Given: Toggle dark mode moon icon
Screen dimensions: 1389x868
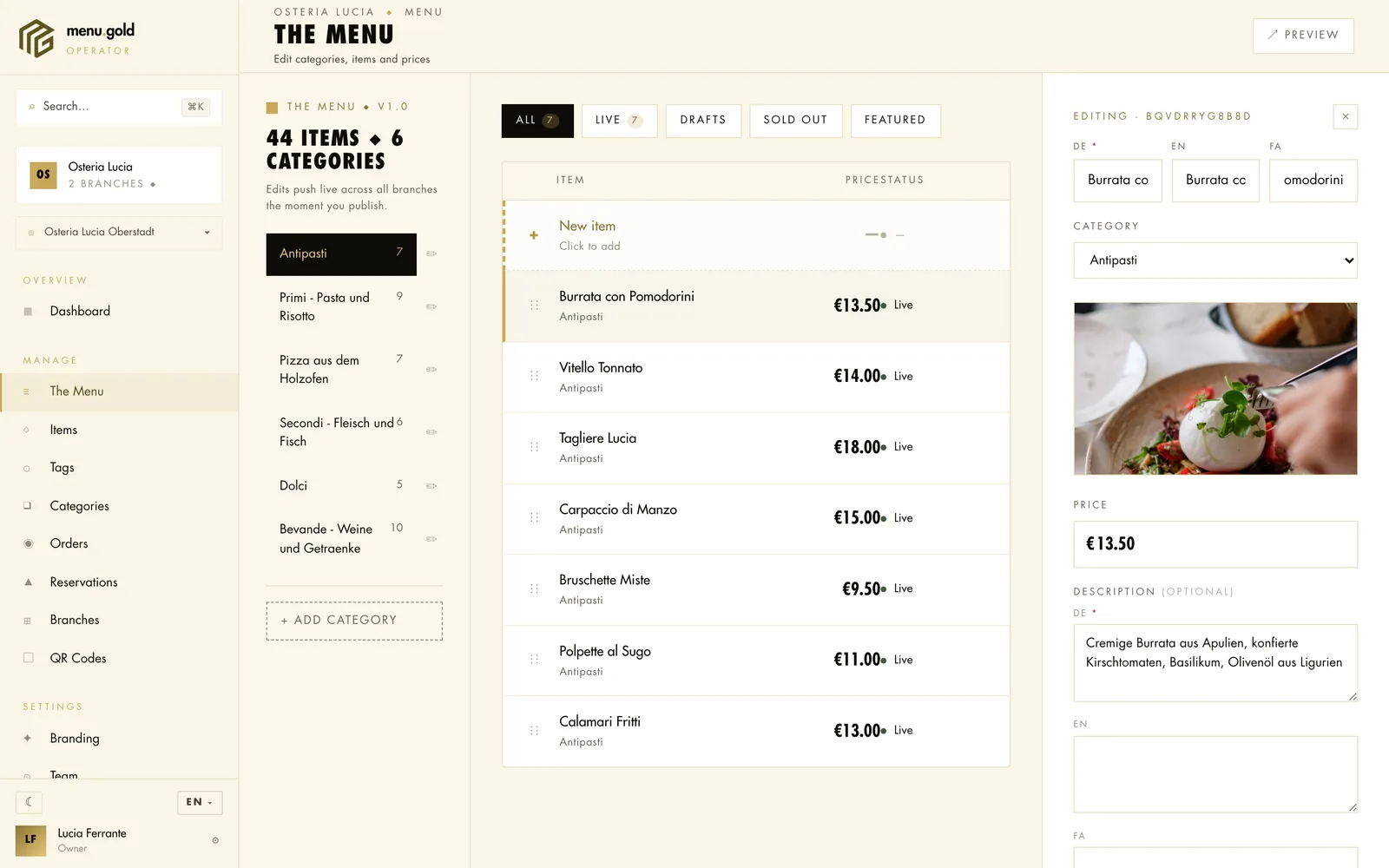Looking at the screenshot, I should 29,802.
